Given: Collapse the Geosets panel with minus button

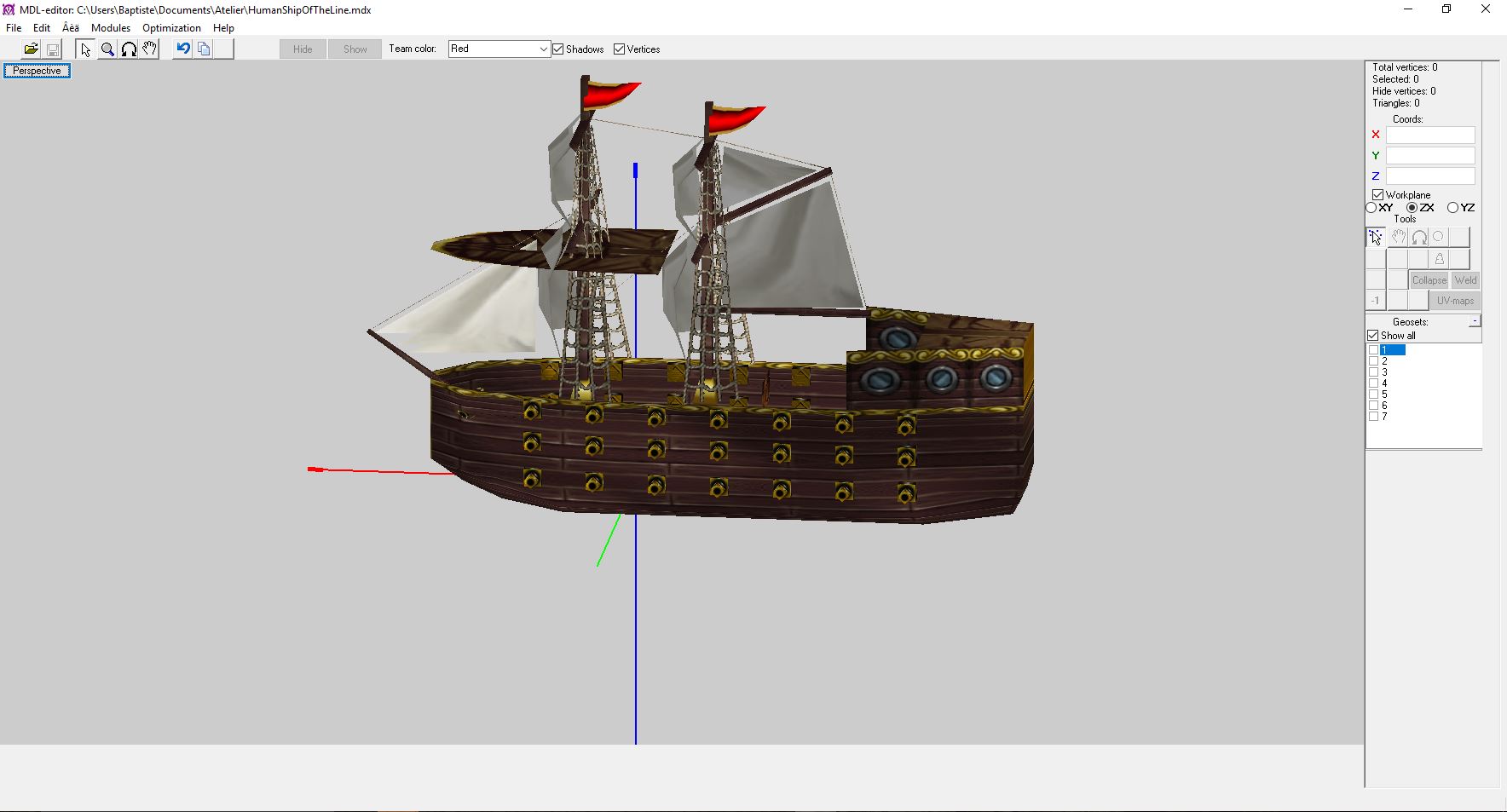Looking at the screenshot, I should point(1475,321).
